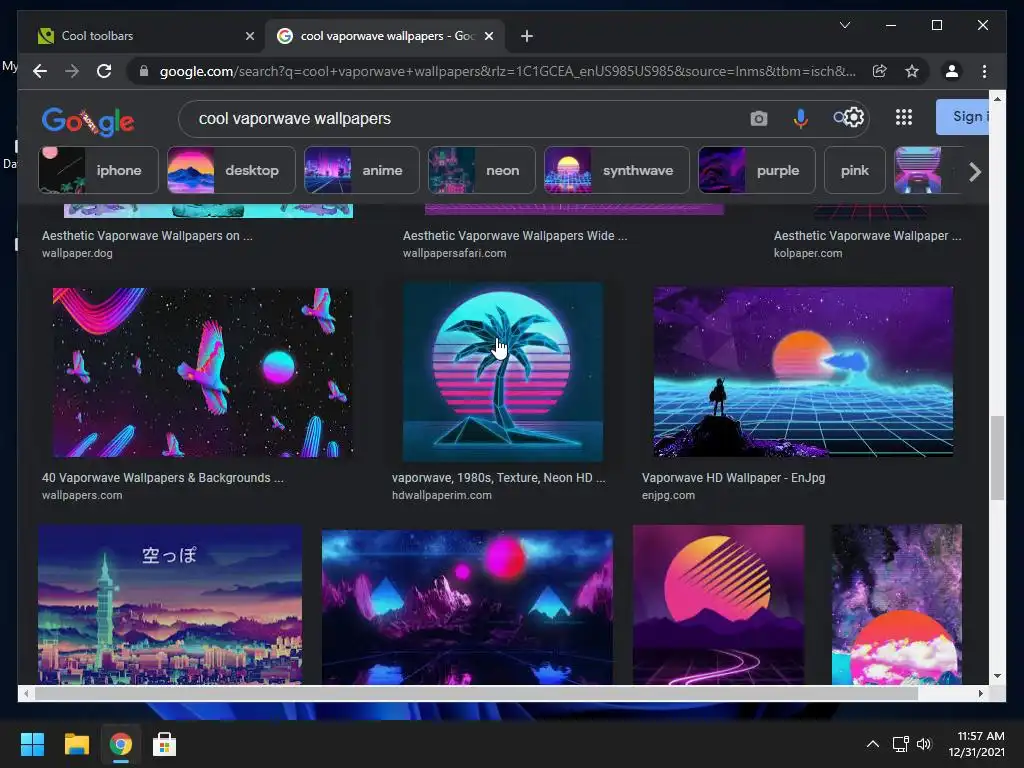Close the Cool toolbars tab
Viewport: 1024px width, 768px height.
(249, 36)
